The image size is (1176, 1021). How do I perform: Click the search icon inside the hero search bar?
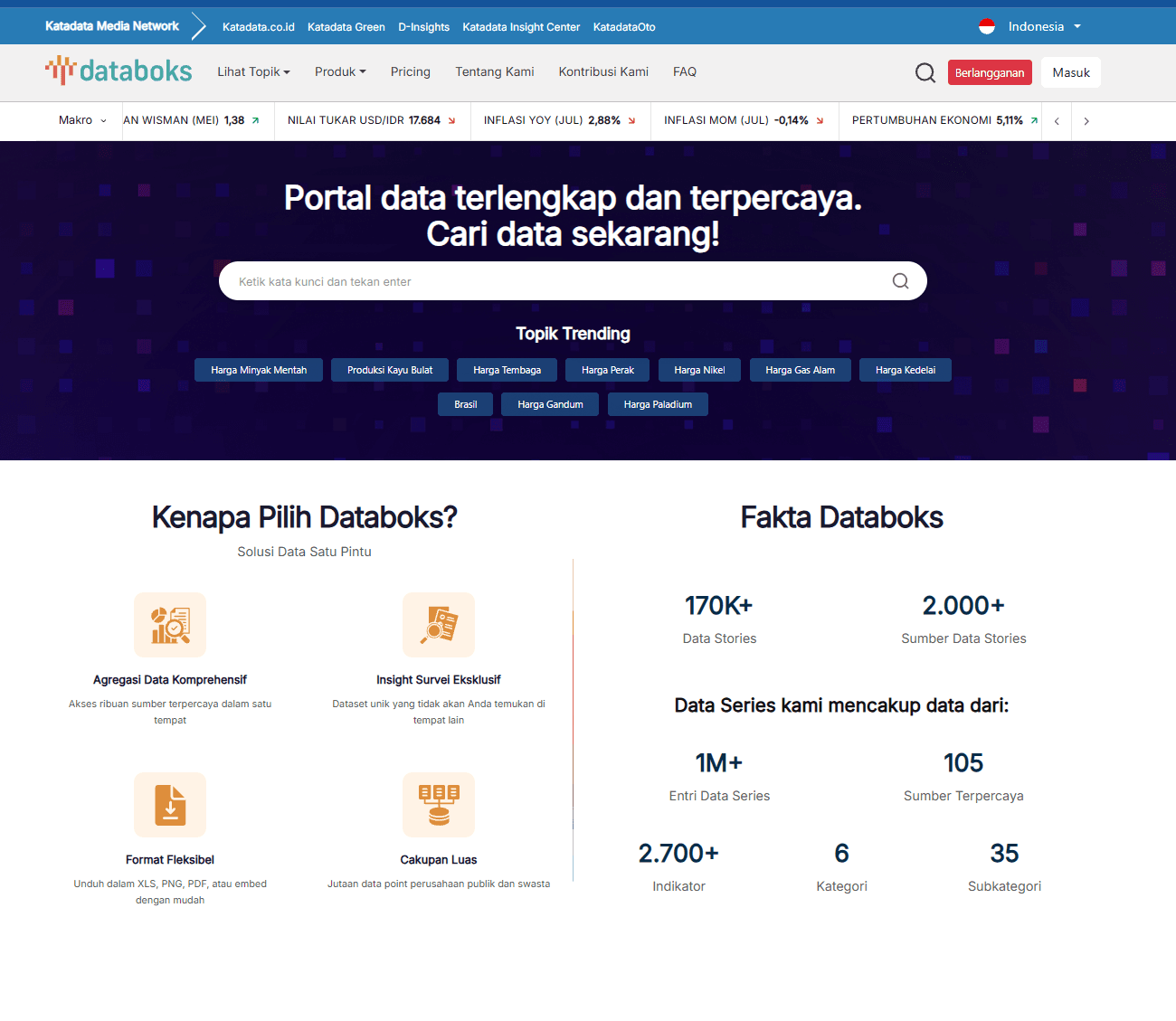pos(900,281)
